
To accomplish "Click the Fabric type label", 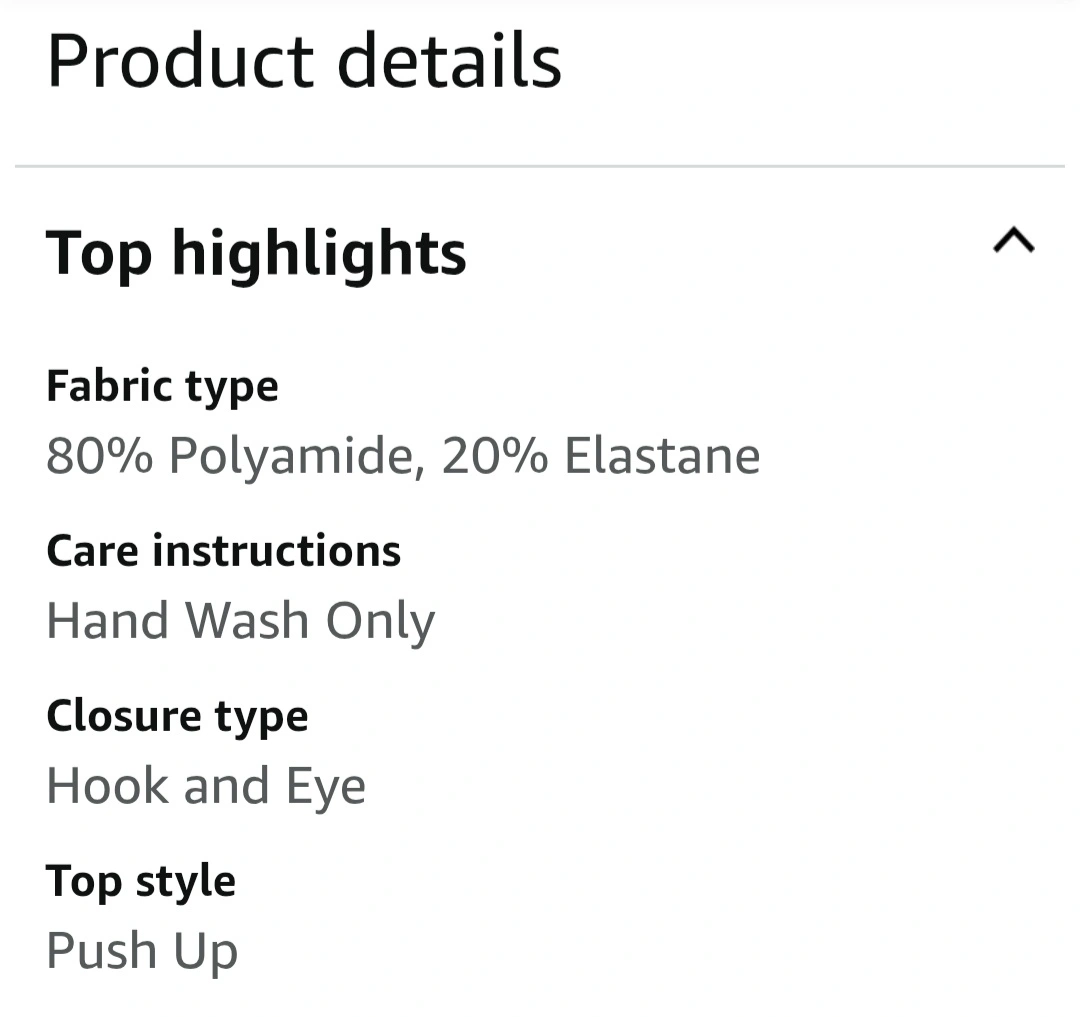I will [x=162, y=386].
